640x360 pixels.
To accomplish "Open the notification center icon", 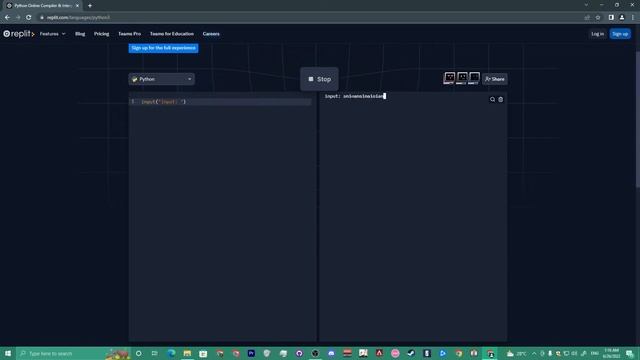I will [x=630, y=353].
